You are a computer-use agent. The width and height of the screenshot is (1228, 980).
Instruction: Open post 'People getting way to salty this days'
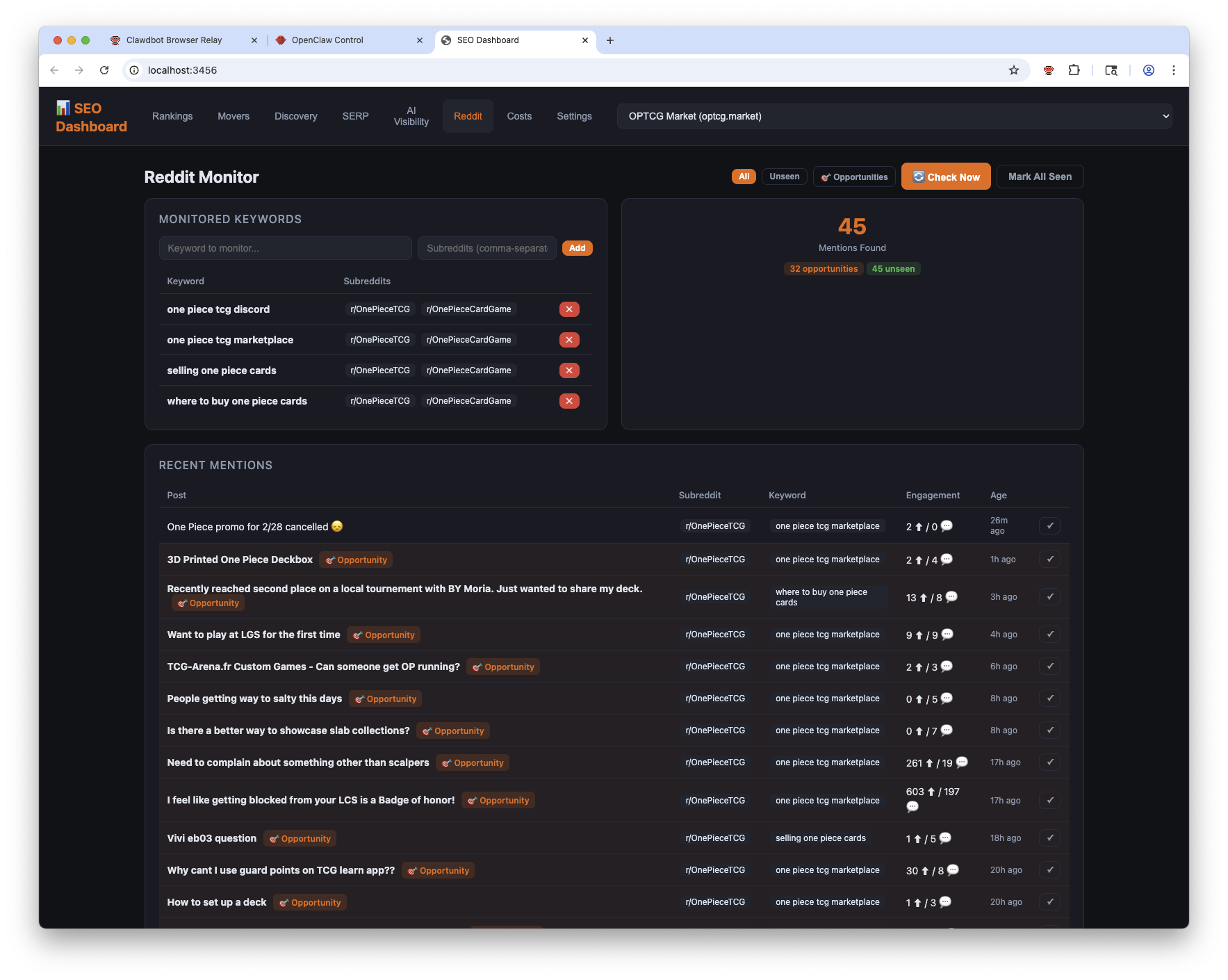click(254, 699)
